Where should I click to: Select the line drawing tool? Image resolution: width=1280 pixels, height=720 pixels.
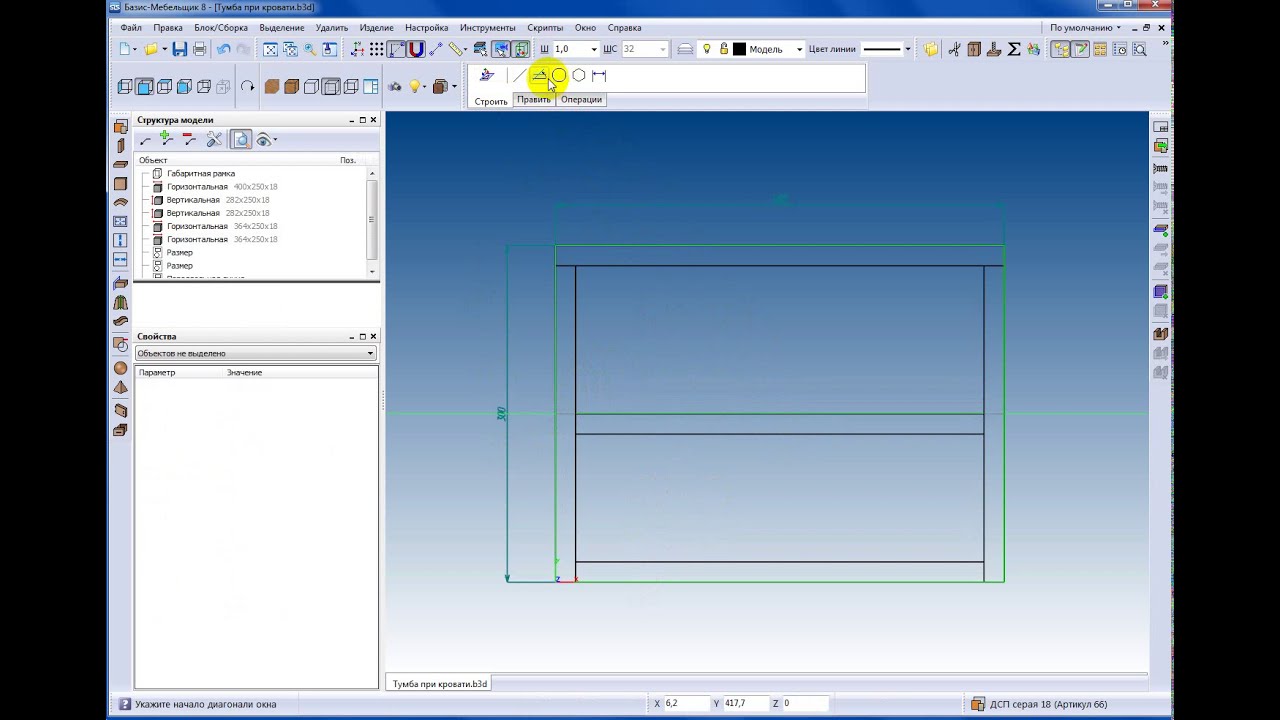518,76
